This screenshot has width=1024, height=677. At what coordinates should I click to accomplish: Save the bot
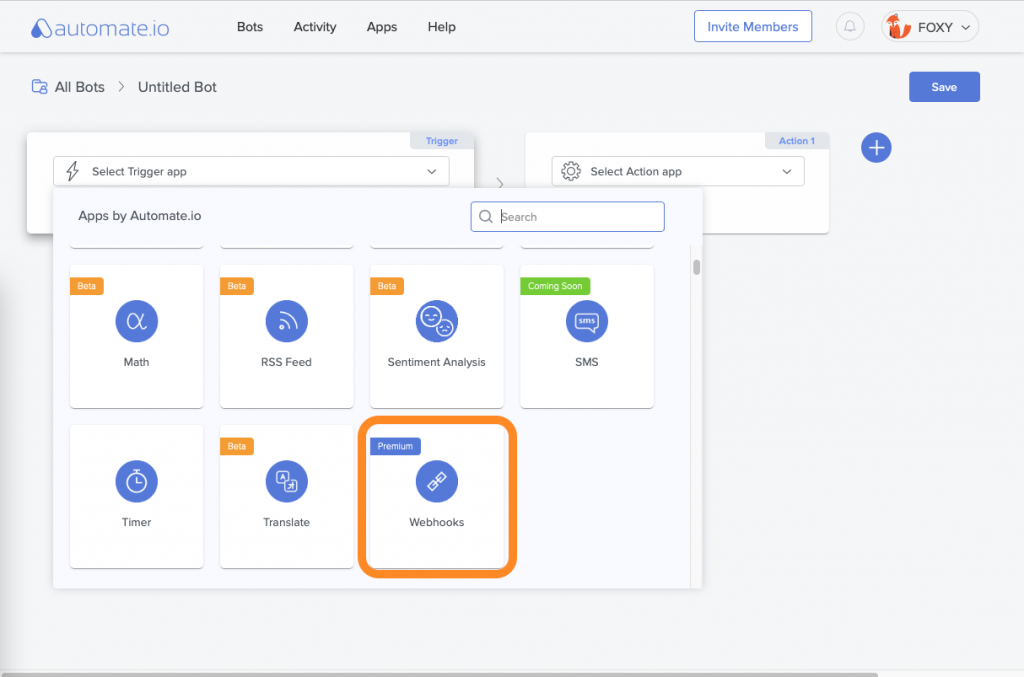[944, 87]
